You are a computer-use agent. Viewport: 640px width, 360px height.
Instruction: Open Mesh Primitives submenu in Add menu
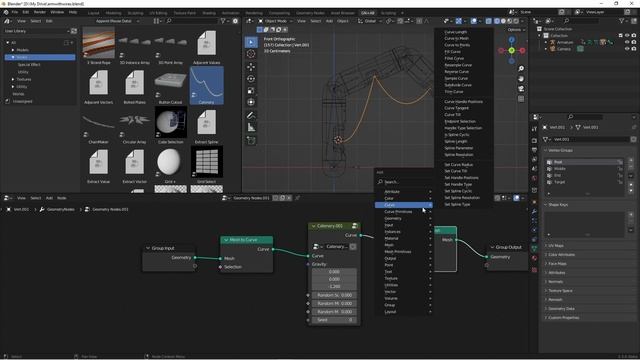[x=404, y=252]
